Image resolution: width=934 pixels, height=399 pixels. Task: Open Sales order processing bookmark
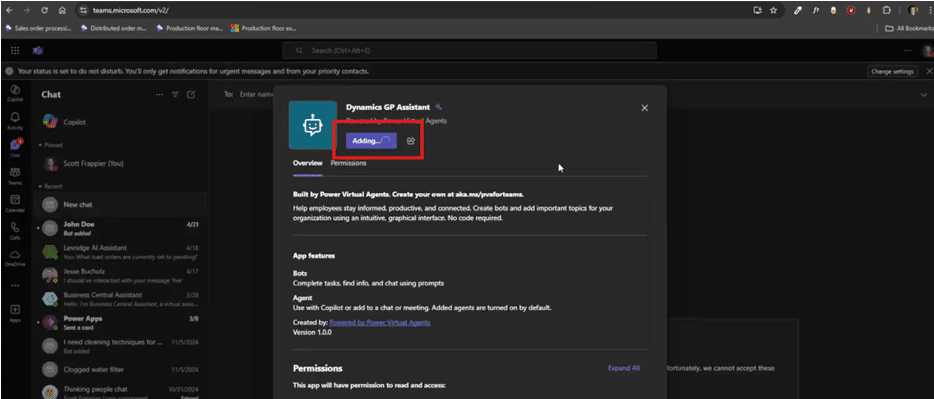click(x=38, y=28)
